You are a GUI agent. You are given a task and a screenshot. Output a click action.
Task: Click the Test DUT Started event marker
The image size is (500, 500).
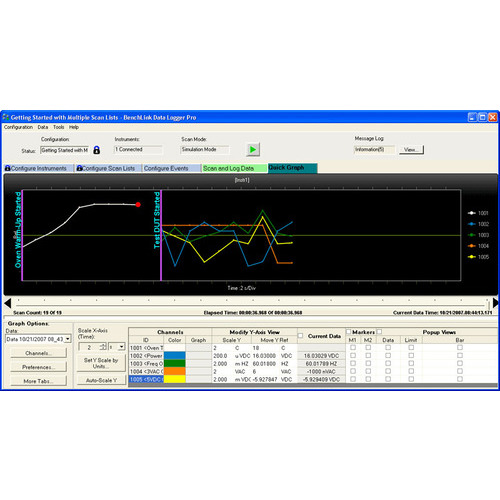pyautogui.click(x=157, y=220)
